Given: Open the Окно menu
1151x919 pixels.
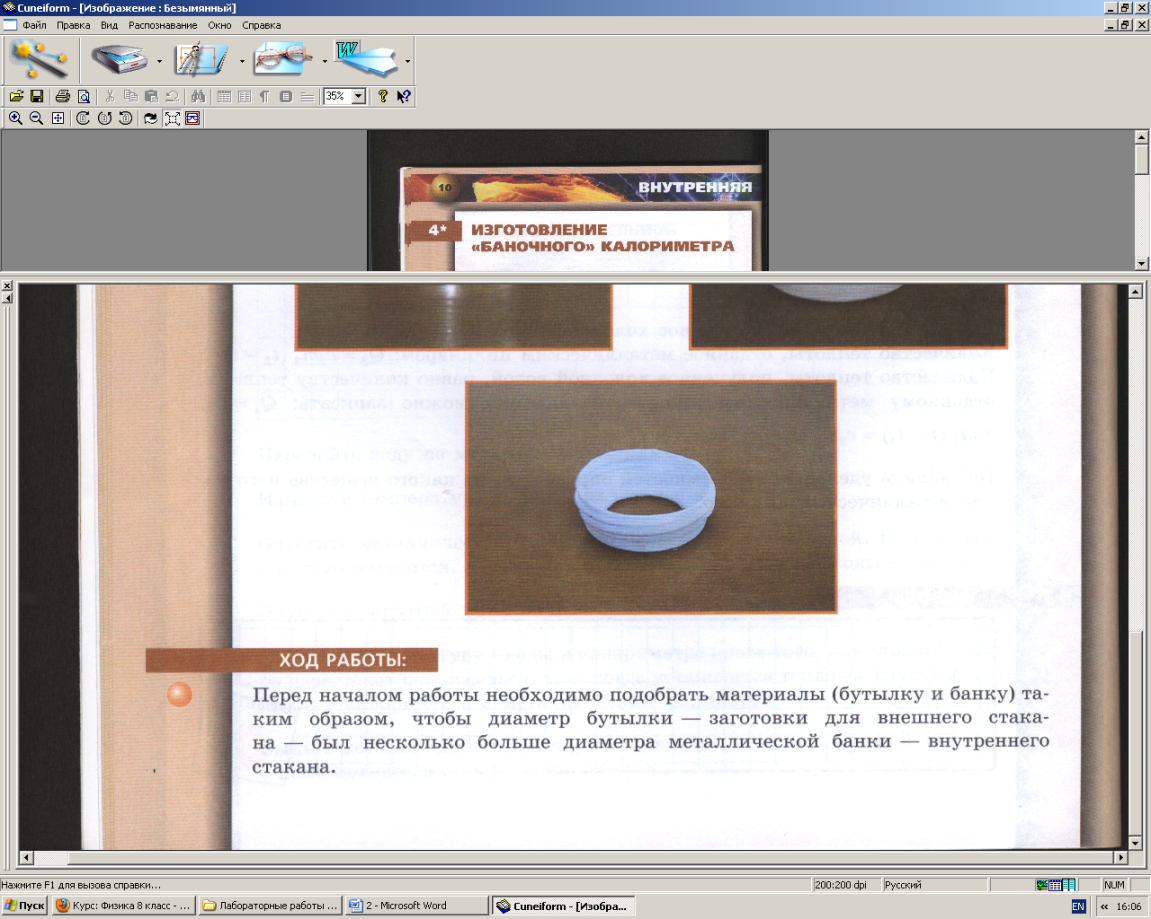Looking at the screenshot, I should pos(219,25).
